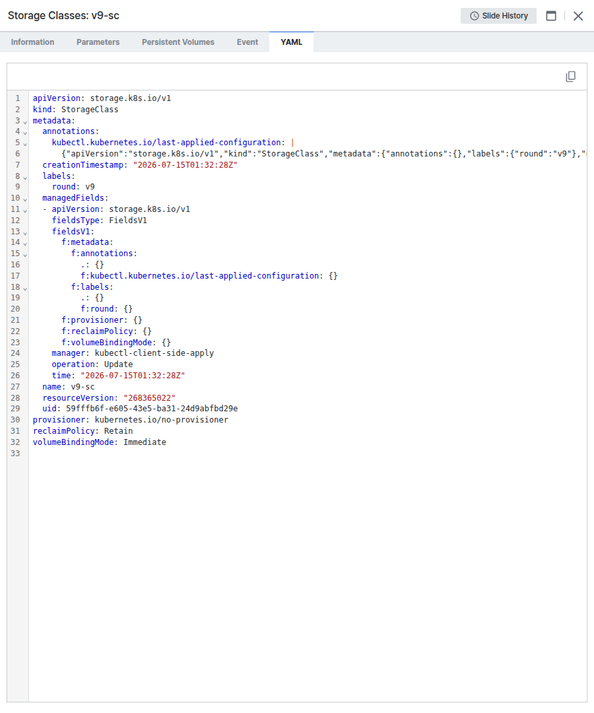Switch to the Information tab
The image size is (594, 713).
click(32, 42)
